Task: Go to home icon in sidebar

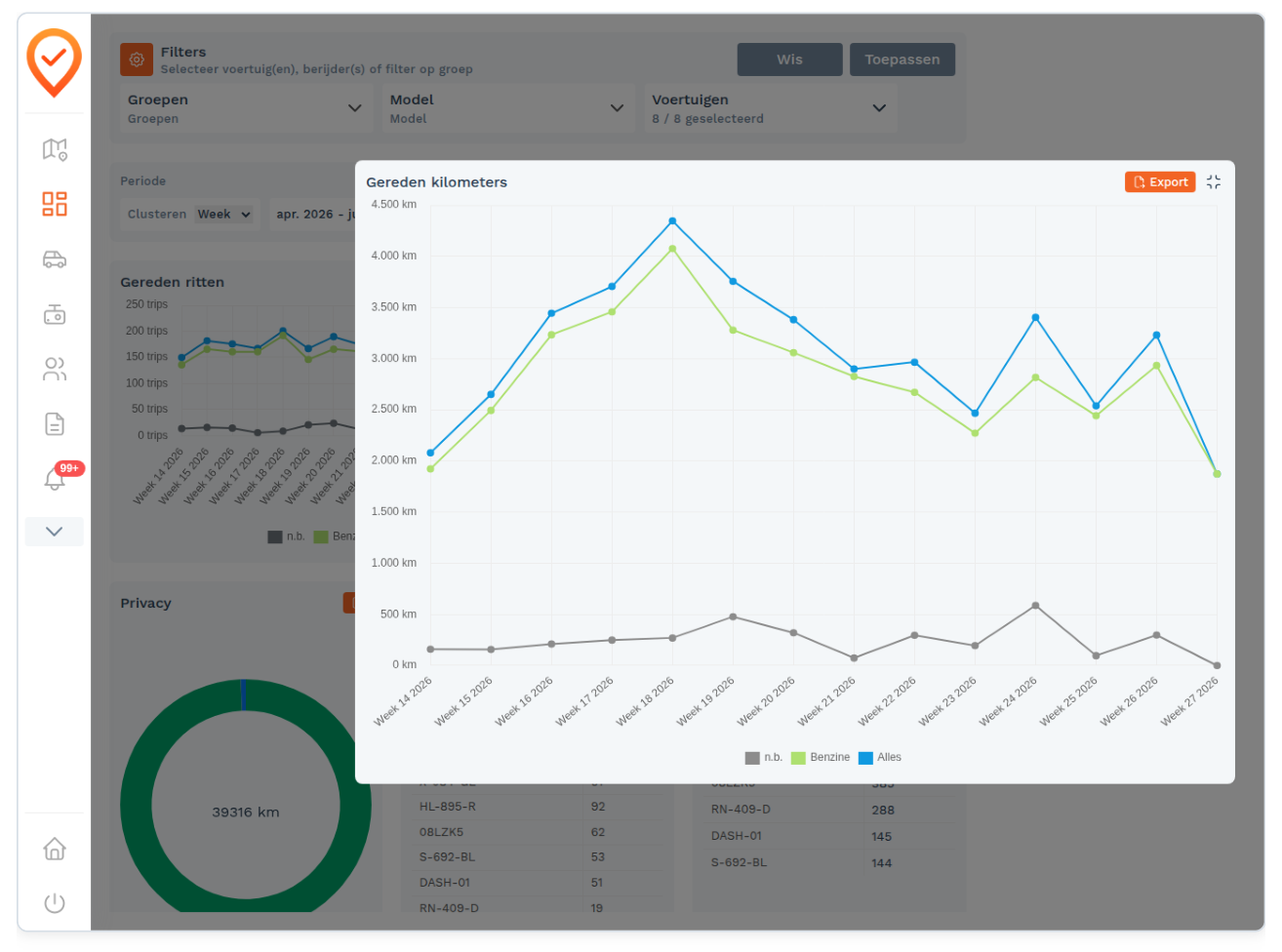Action: 55,849
